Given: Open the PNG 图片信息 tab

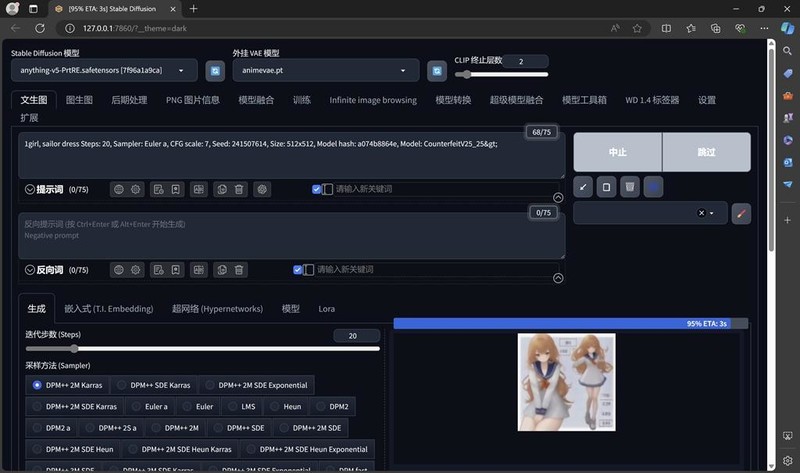Looking at the screenshot, I should click(192, 100).
